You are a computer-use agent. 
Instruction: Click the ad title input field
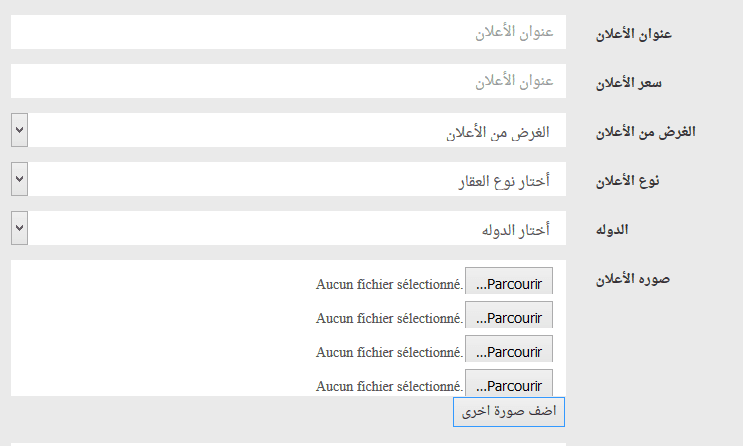pyautogui.click(x=288, y=32)
